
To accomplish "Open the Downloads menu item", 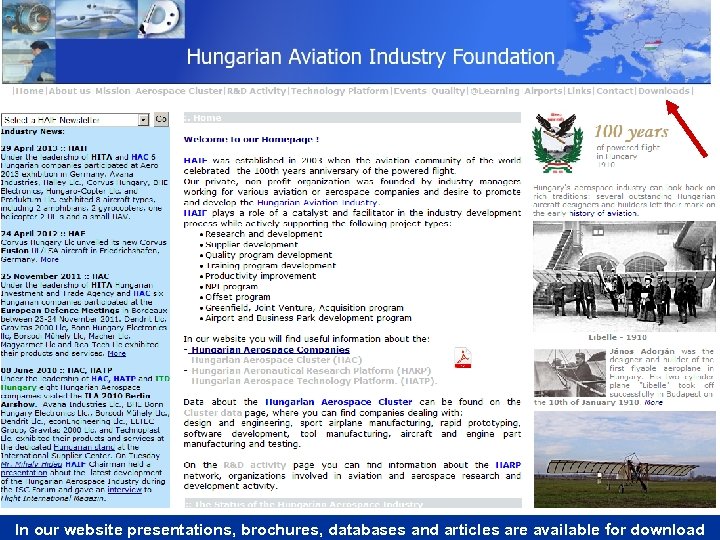I will pyautogui.click(x=664, y=91).
